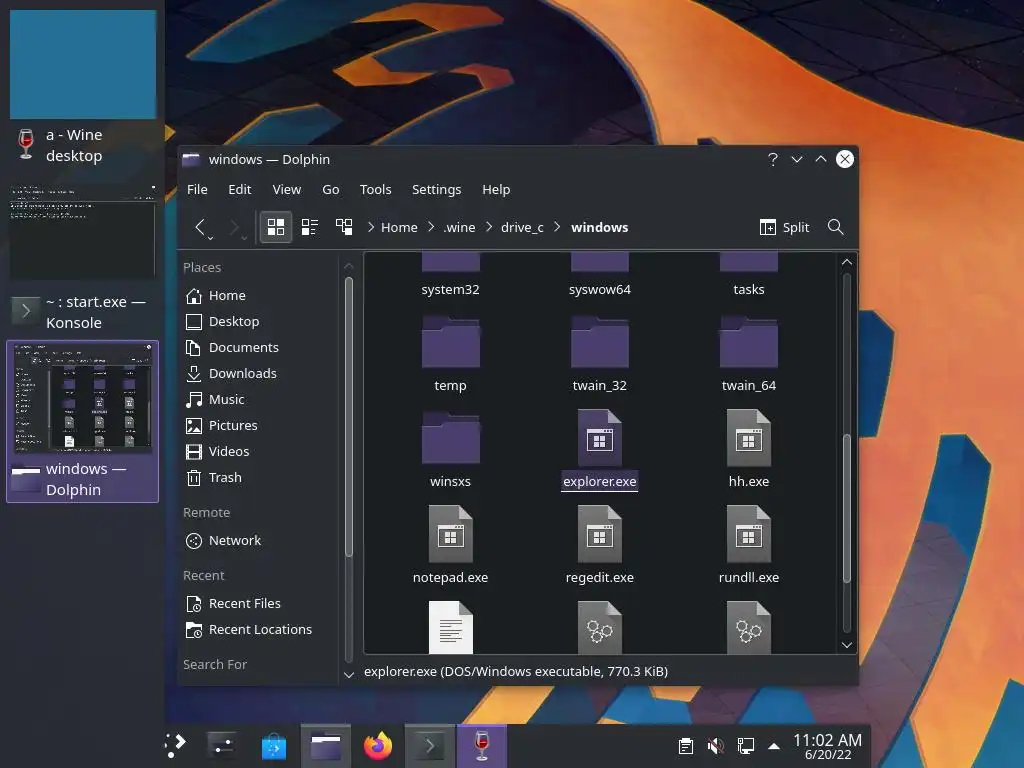The image size is (1024, 768).
Task: Open the Settings menu
Action: (436, 189)
